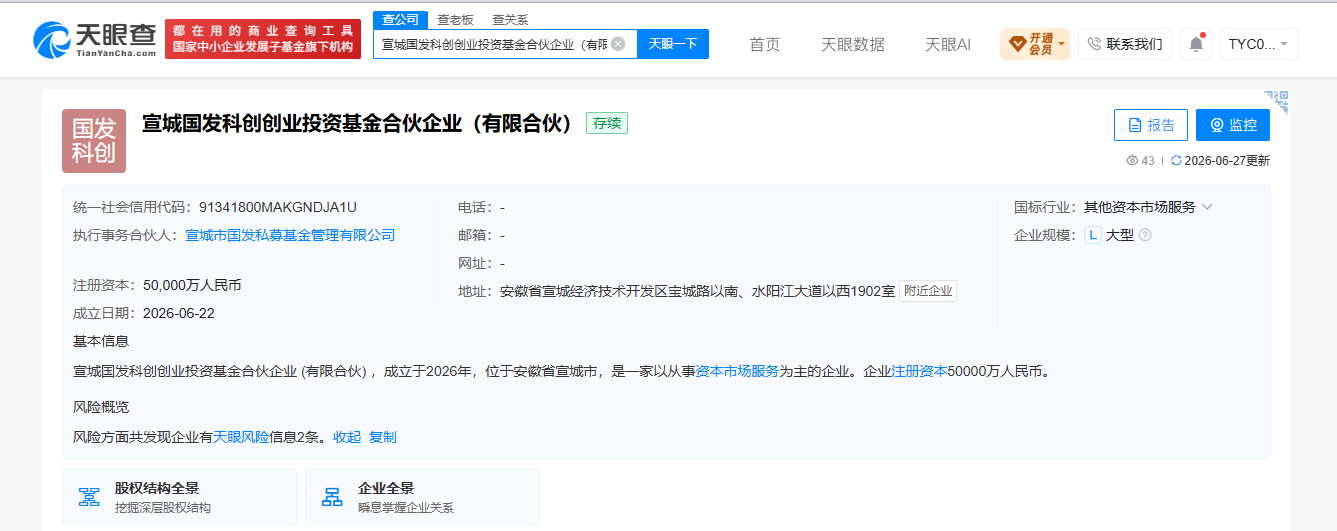Click the 报告 button
The image size is (1337, 531).
pos(1151,125)
